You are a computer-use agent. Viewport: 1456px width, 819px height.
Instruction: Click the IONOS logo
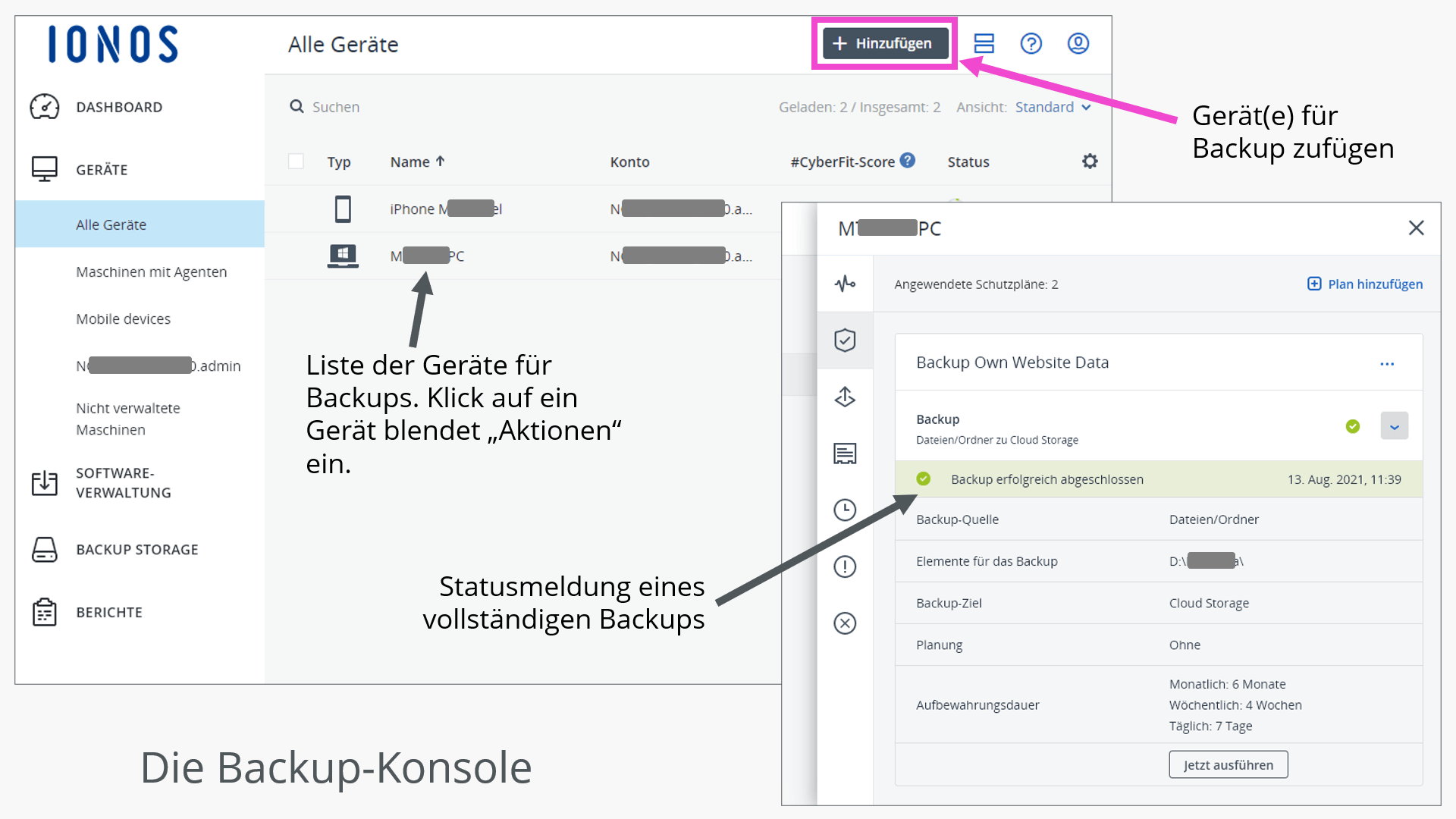point(113,44)
